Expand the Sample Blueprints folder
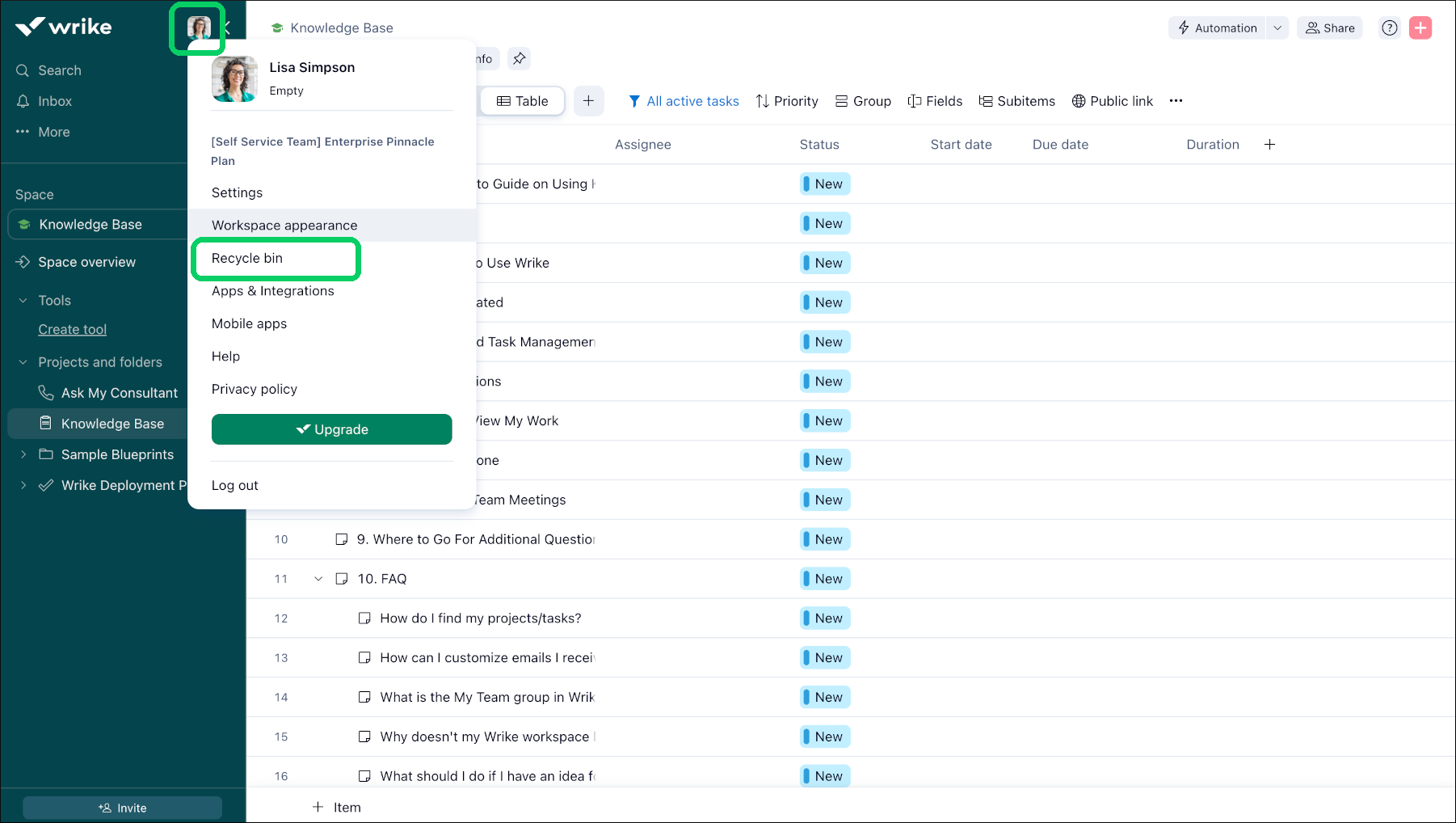Screen dimensions: 1456x823 point(23,454)
